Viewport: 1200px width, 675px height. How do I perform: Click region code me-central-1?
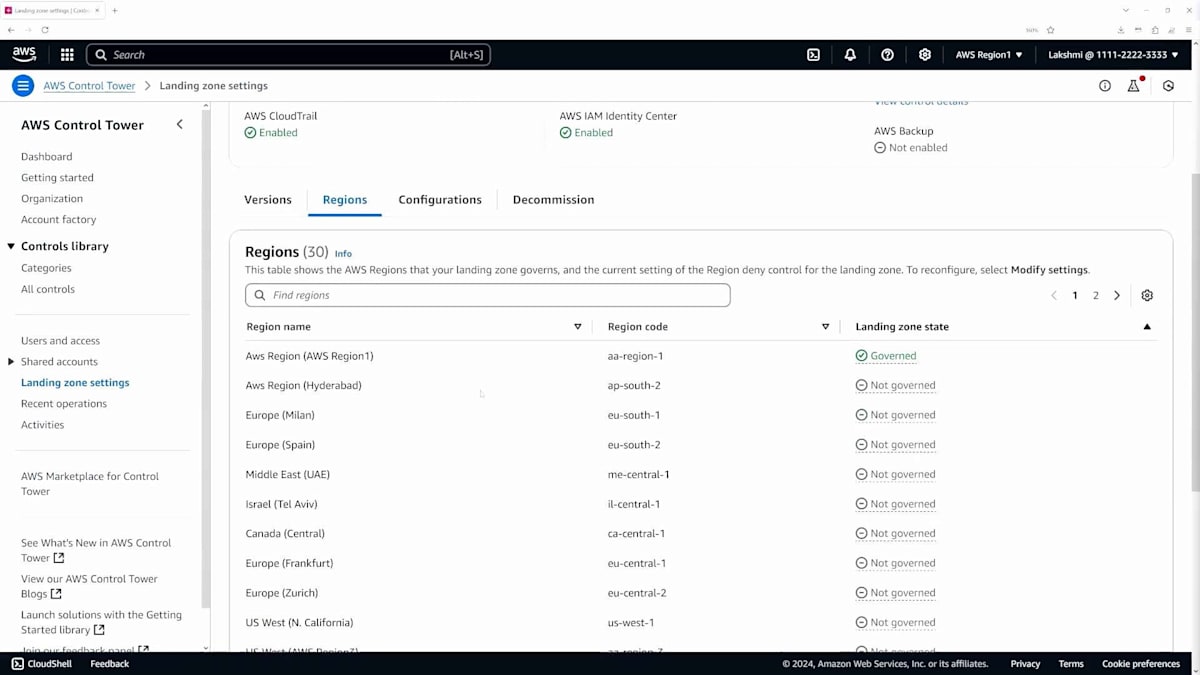tap(639, 475)
